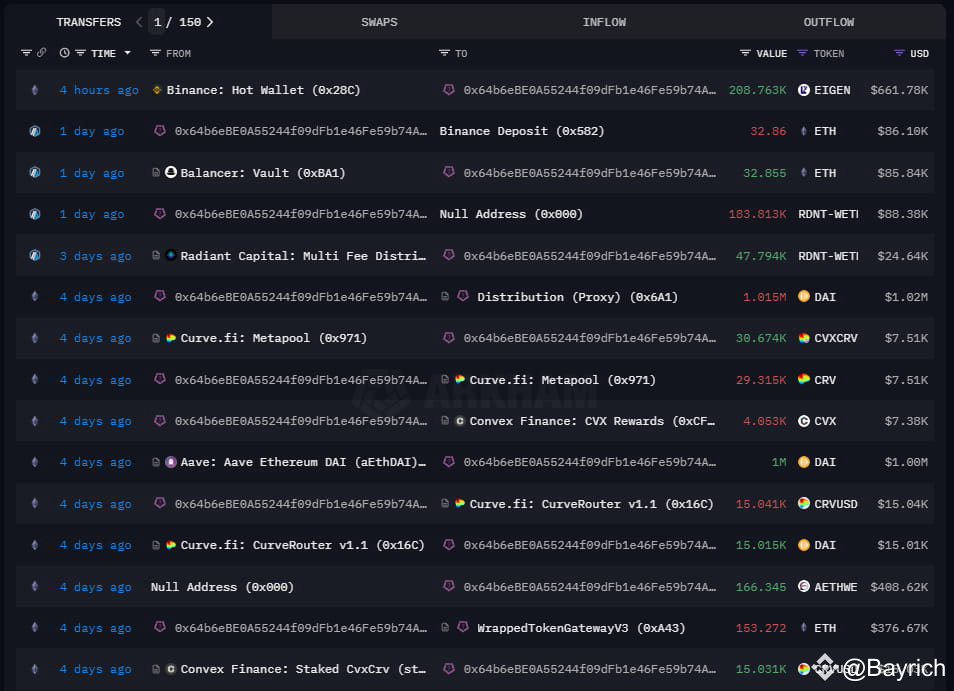Click Curve logo beside CurveRouter recipient
Image resolution: width=954 pixels, height=691 pixels.
[460, 503]
